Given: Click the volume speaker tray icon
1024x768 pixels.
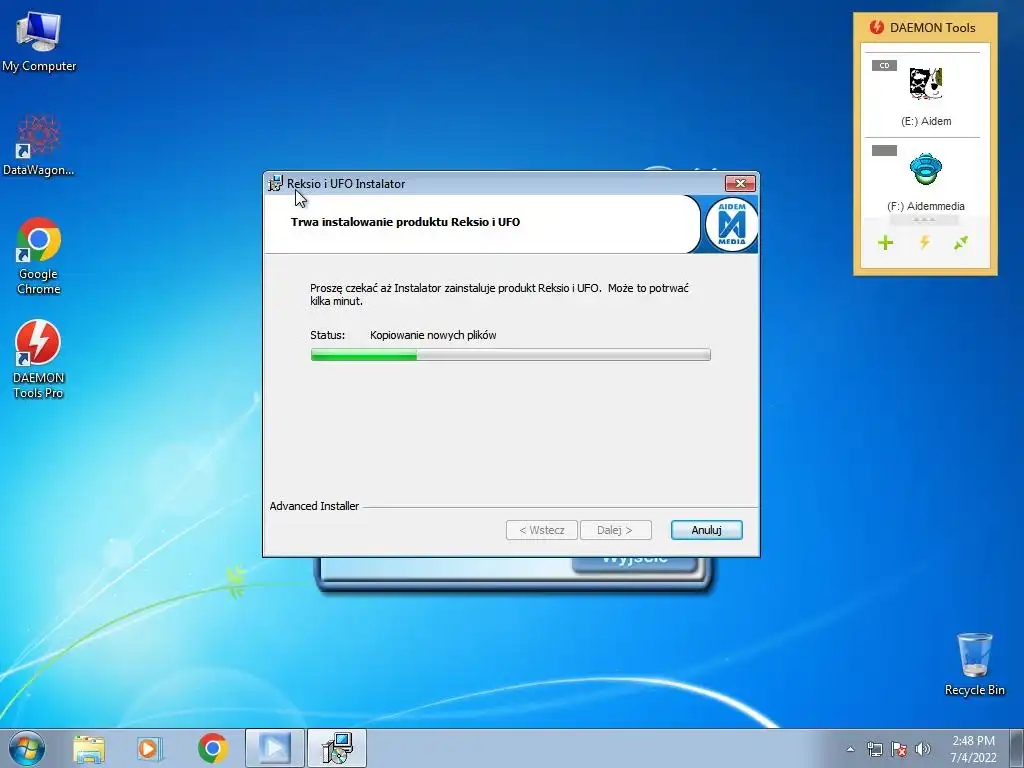Looking at the screenshot, I should click(922, 749).
